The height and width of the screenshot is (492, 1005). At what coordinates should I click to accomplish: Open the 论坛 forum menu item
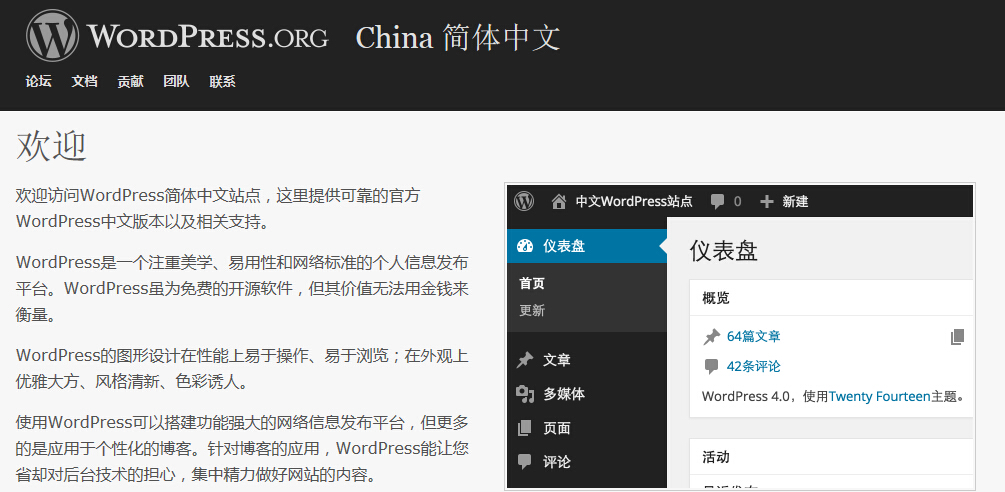click(38, 81)
